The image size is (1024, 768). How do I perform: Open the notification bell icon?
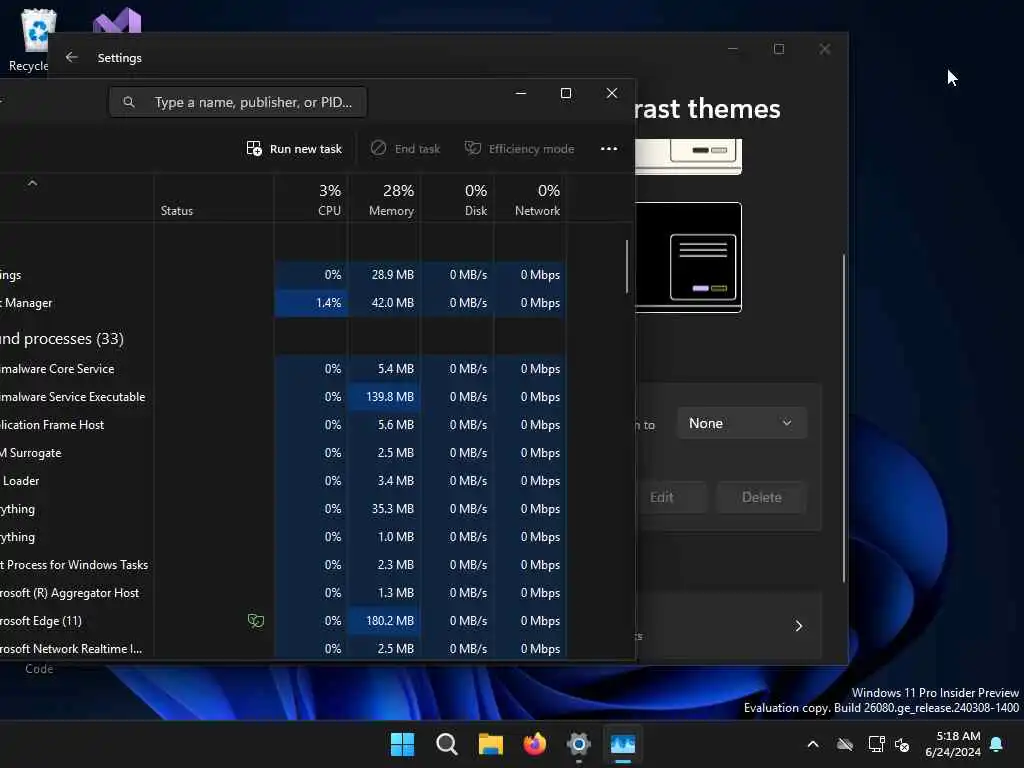[x=997, y=744]
